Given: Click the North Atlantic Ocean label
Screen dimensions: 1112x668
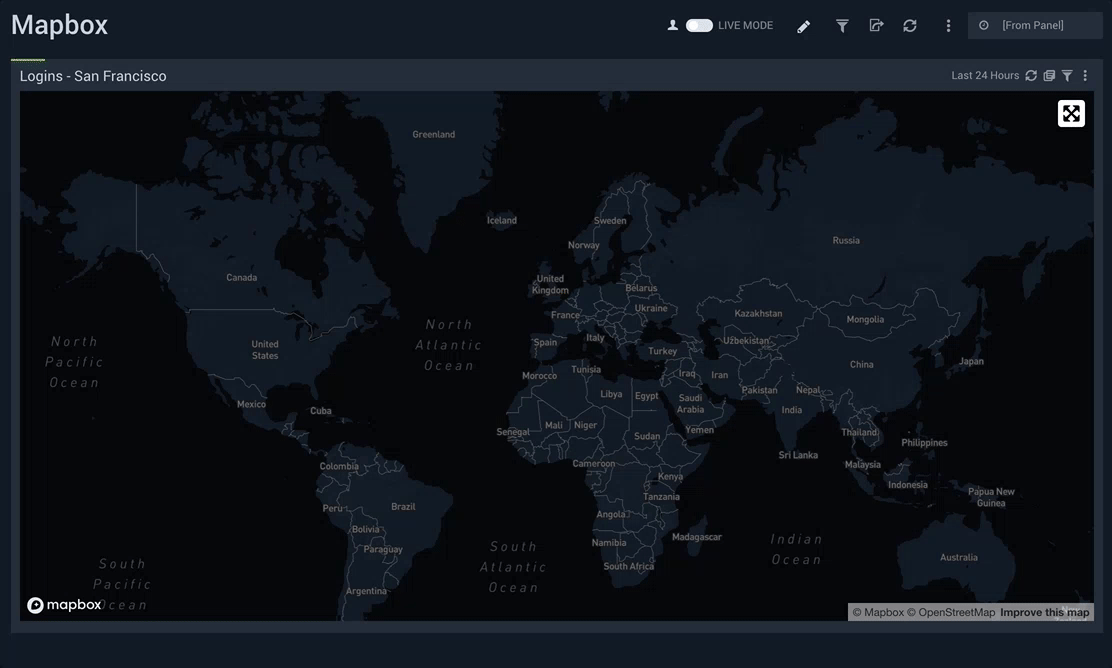Looking at the screenshot, I should [x=448, y=345].
